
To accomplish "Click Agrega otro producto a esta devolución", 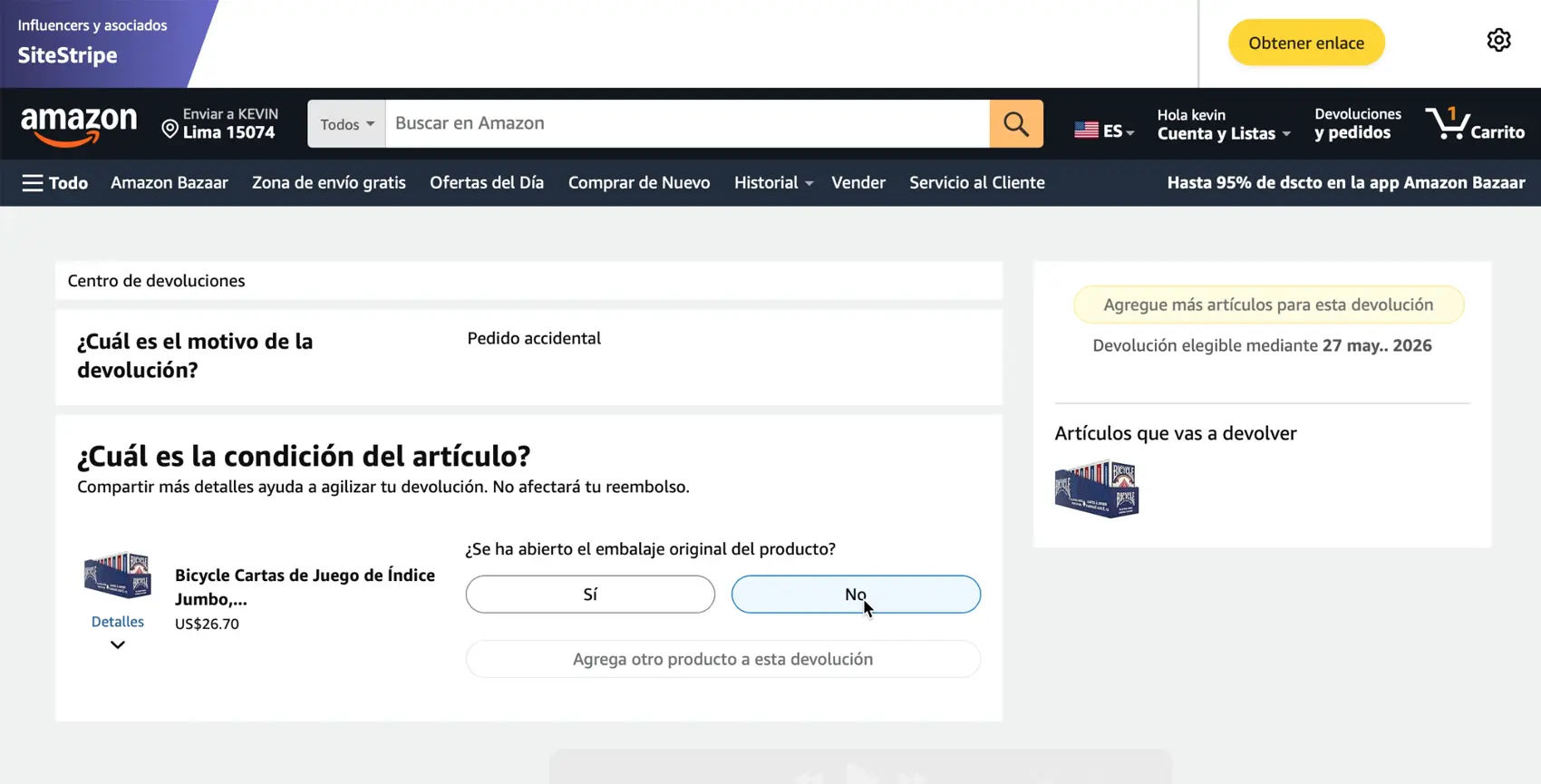I will click(723, 659).
